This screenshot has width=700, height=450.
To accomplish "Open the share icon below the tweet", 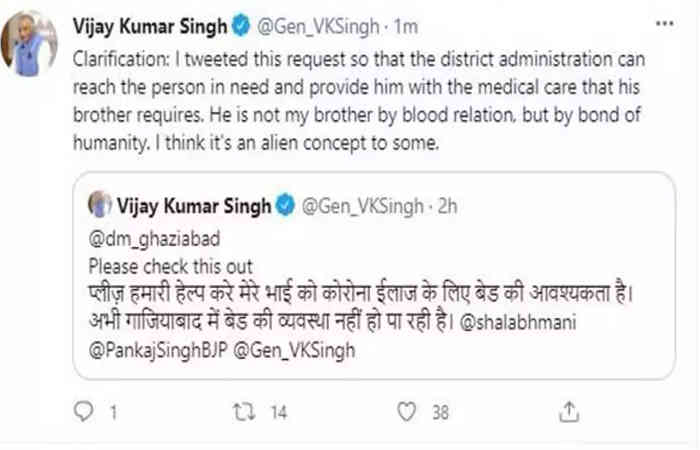I will coord(570,411).
